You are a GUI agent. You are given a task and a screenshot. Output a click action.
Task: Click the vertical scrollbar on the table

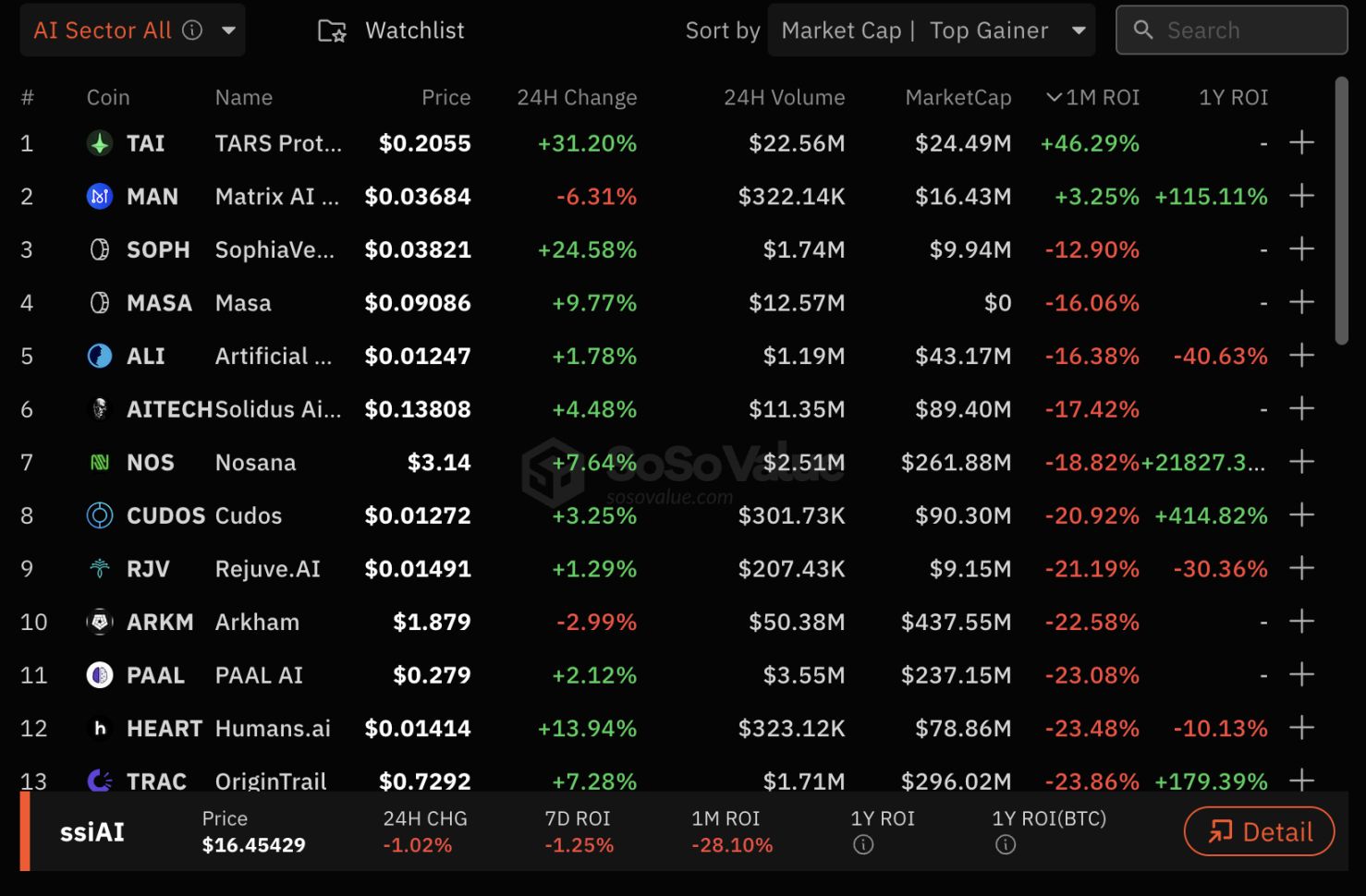point(1342,212)
